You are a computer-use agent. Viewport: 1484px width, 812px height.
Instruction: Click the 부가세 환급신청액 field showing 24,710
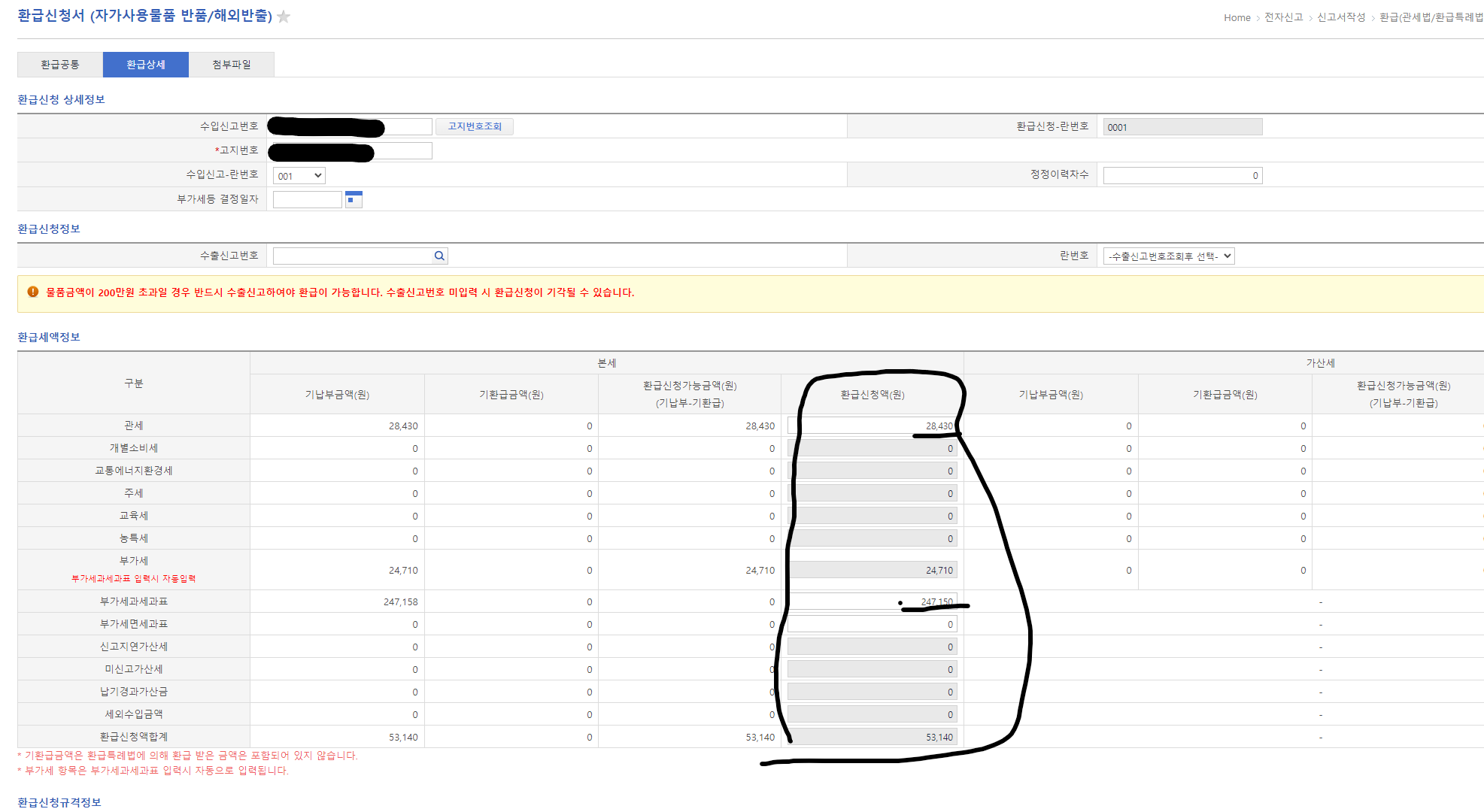tap(872, 570)
